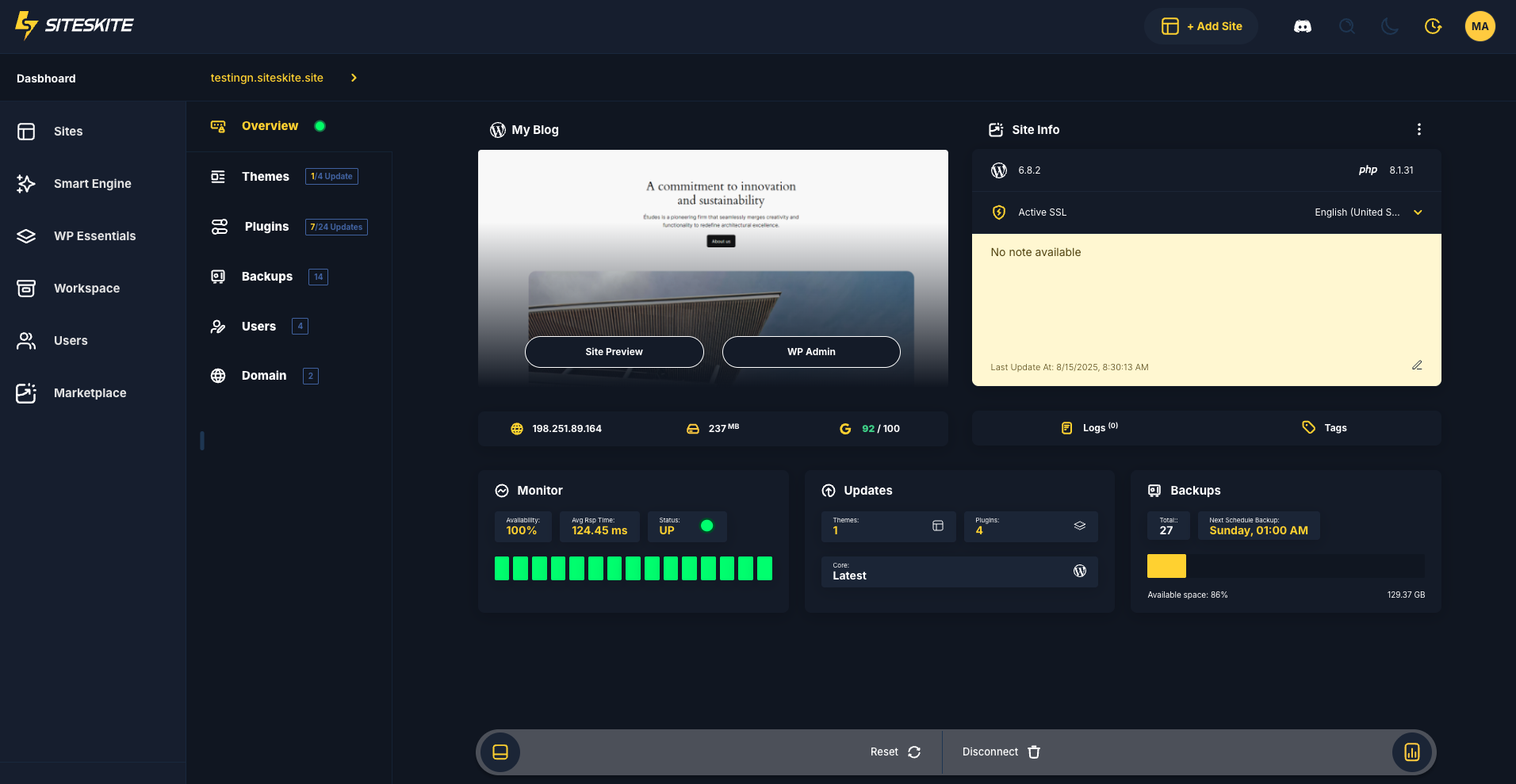Open the Plugins tab
Screen dimensions: 1516x784
[266, 227]
